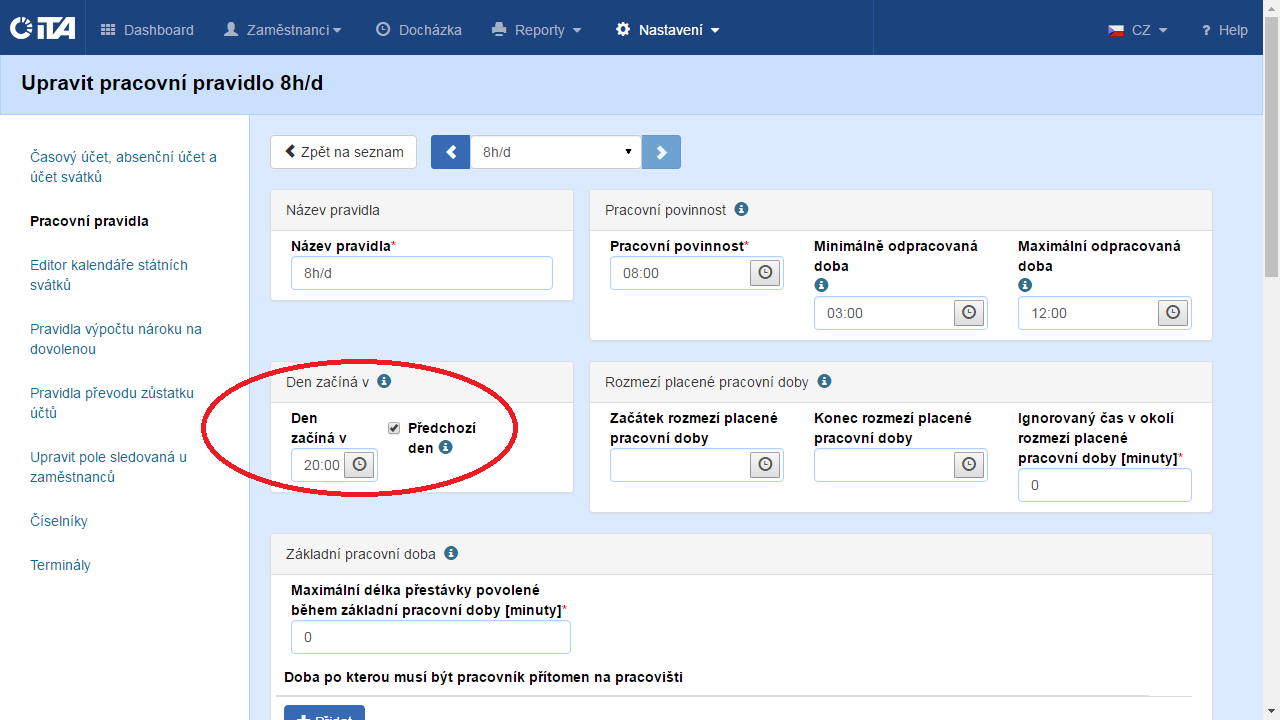This screenshot has height=720, width=1280.
Task: Click the iTA logo icon
Action: (42, 29)
